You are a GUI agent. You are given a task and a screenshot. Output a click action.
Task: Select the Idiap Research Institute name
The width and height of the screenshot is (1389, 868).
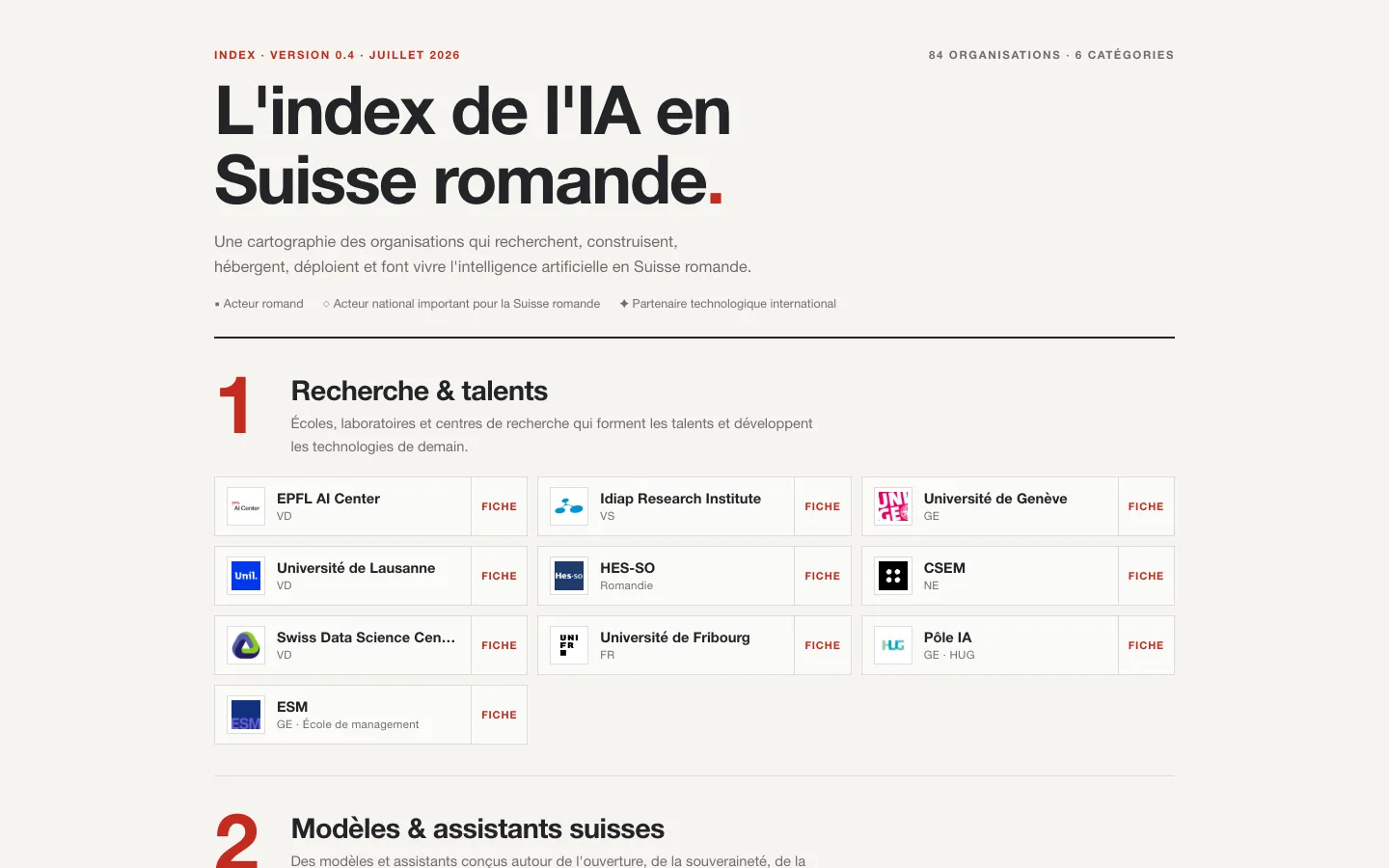coord(680,499)
